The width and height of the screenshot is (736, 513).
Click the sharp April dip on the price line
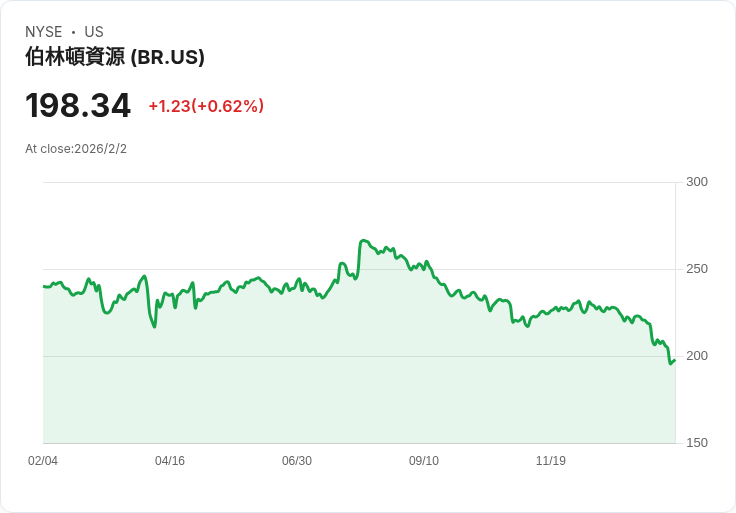[x=154, y=326]
